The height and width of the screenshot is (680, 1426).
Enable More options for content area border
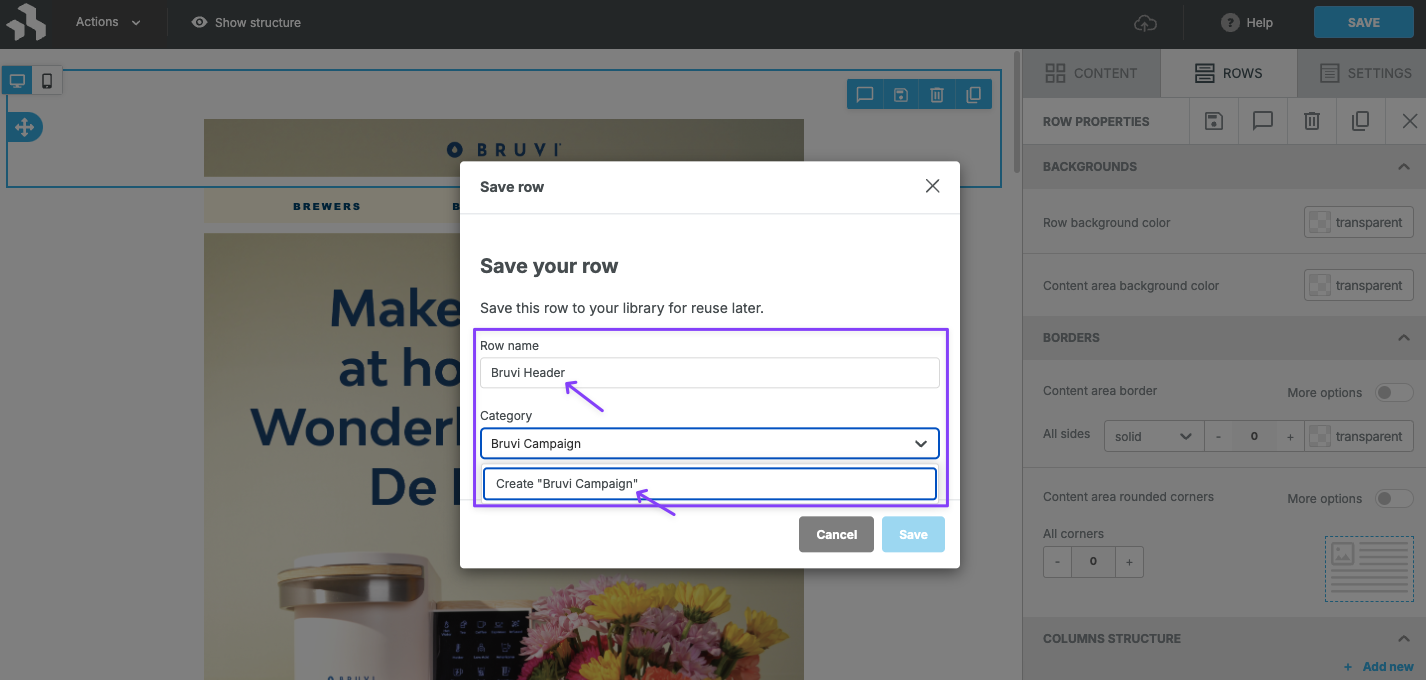tap(1394, 392)
